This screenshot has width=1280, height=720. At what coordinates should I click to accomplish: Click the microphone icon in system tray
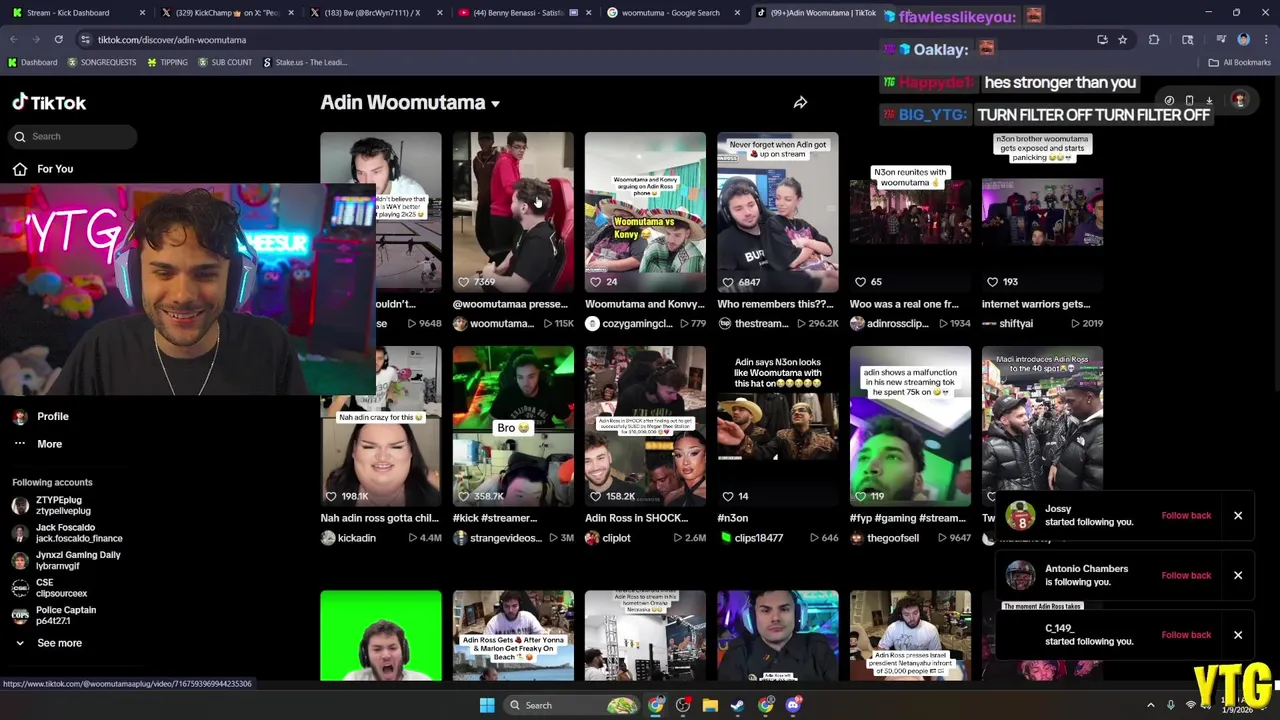(1171, 705)
